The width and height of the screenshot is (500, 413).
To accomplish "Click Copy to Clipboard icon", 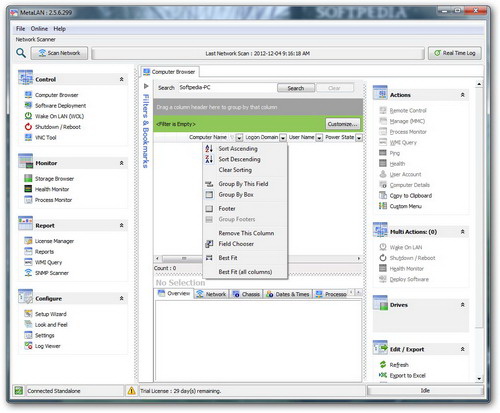I will pyautogui.click(x=383, y=195).
